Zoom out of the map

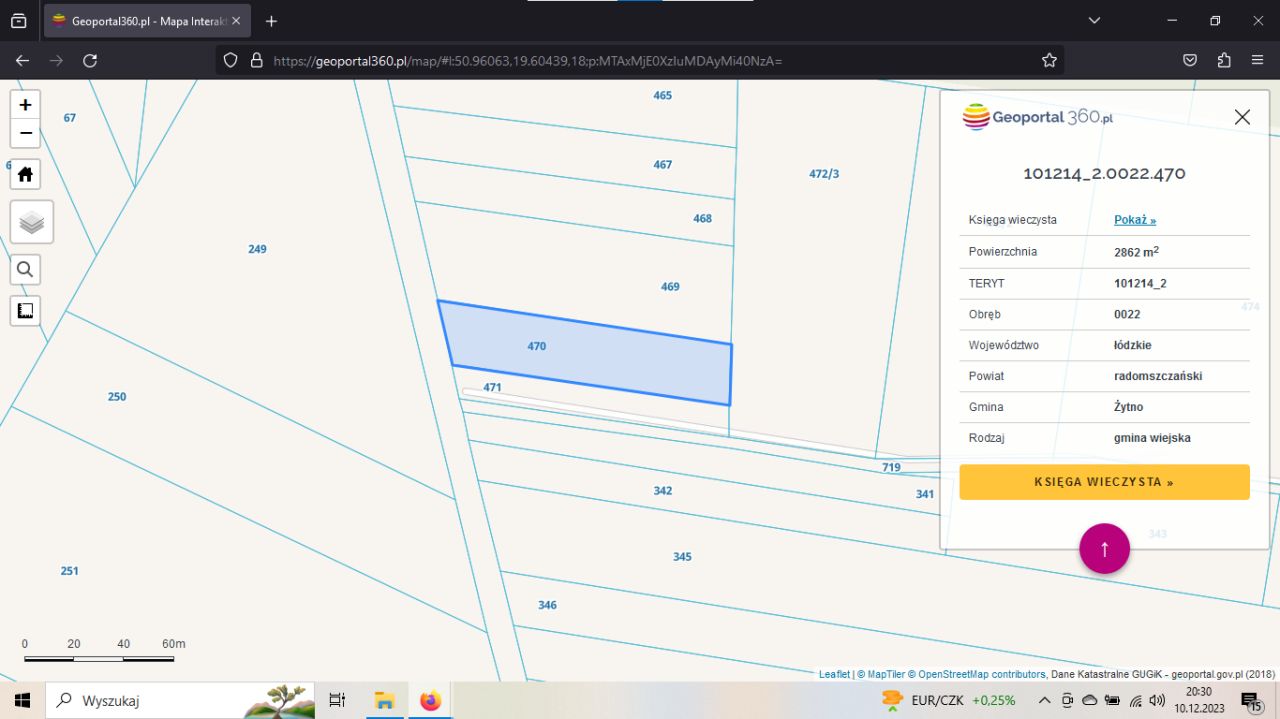pyautogui.click(x=25, y=133)
